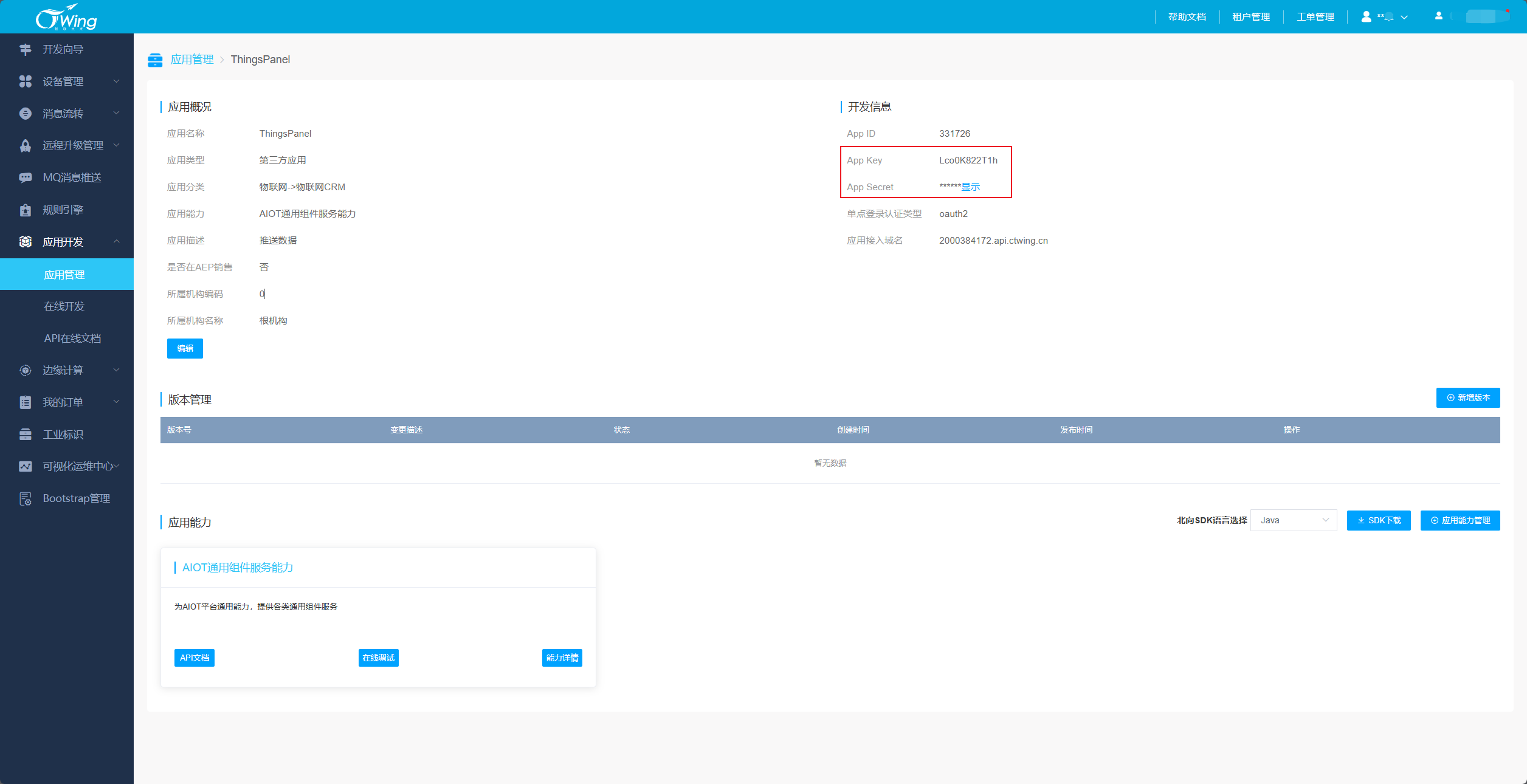Click the 远程升级管理 rocket icon
Image resolution: width=1527 pixels, height=784 pixels.
click(x=25, y=146)
